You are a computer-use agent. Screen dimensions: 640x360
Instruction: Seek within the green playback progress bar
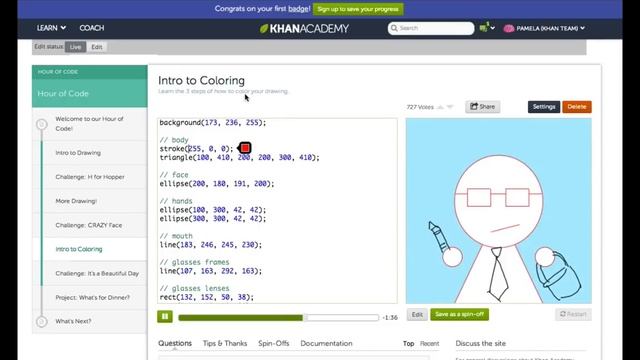tap(278, 317)
